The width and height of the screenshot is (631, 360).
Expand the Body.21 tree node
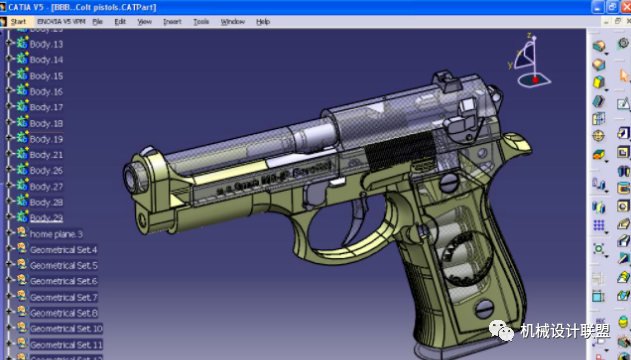pyautogui.click(x=9, y=154)
